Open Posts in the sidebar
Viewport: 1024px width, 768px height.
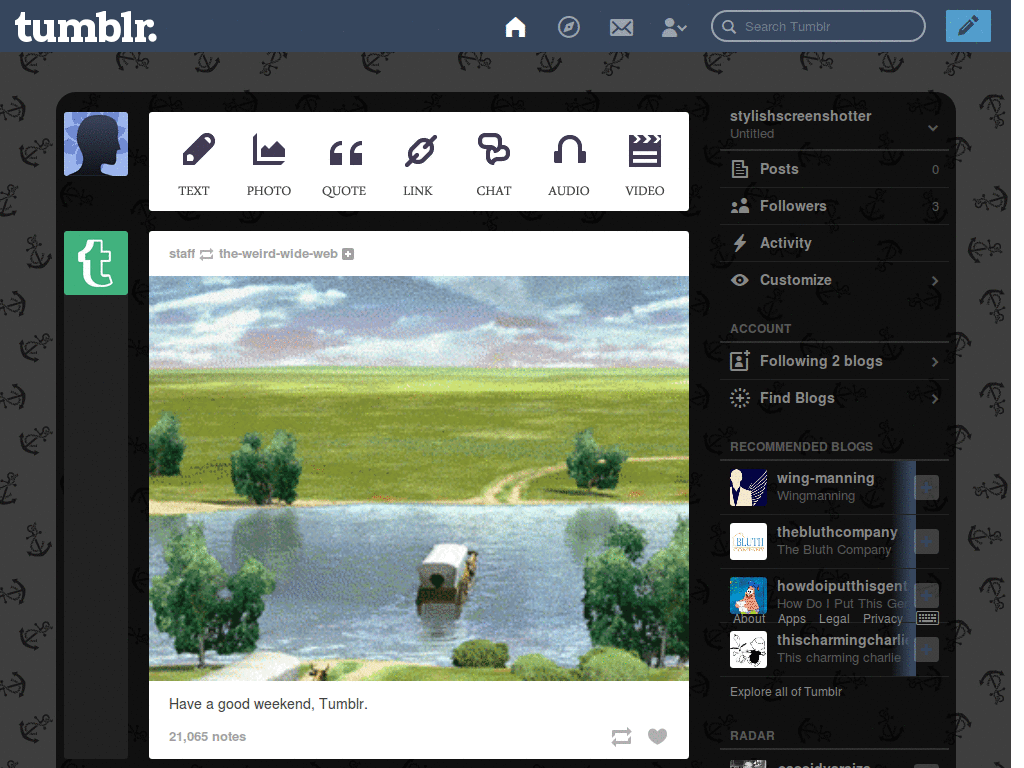click(x=835, y=169)
